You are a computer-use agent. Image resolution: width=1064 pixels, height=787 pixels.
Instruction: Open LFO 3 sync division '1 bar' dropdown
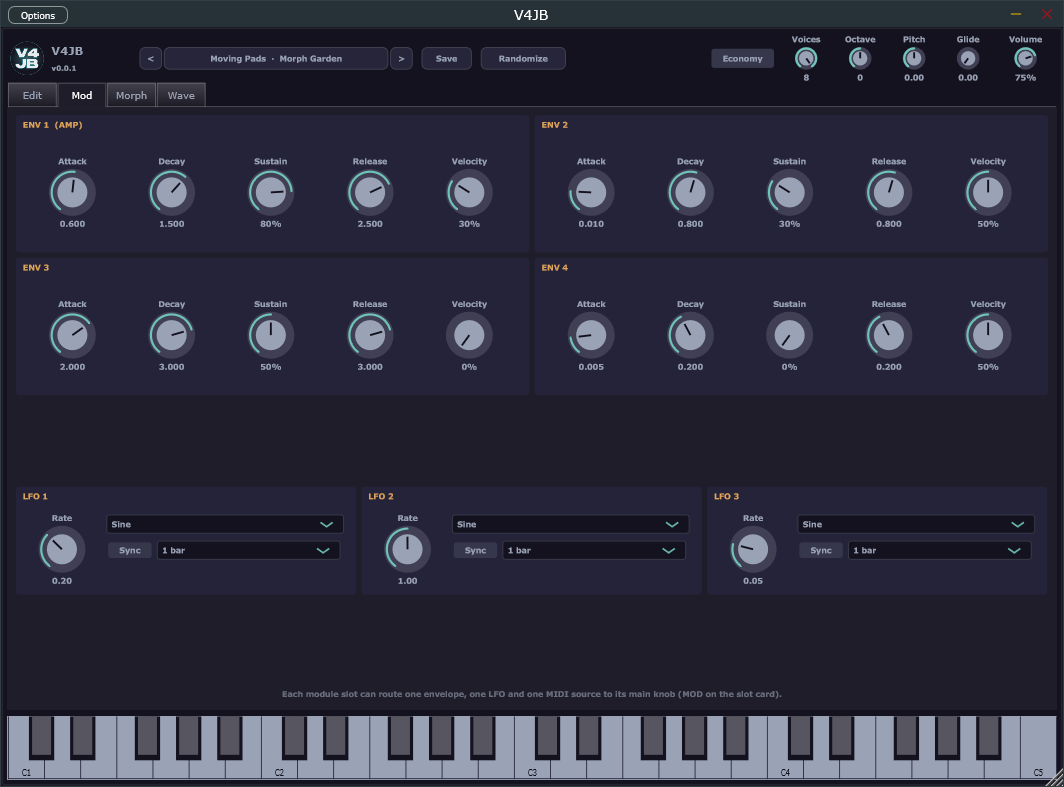[x=940, y=550]
